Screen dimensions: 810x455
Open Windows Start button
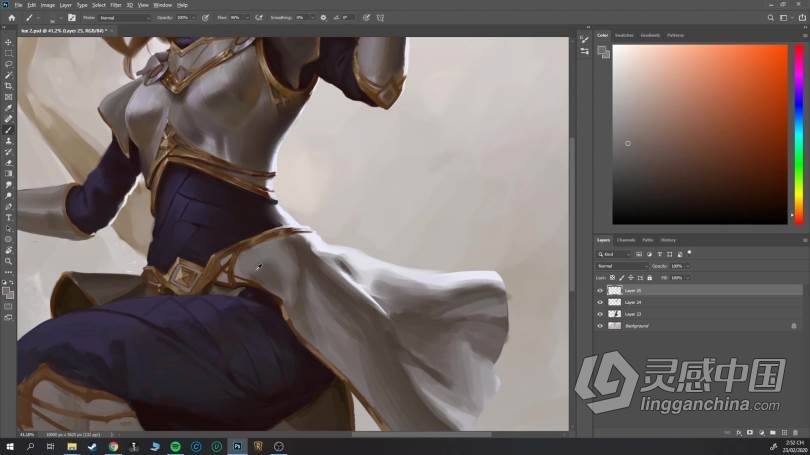coord(10,446)
